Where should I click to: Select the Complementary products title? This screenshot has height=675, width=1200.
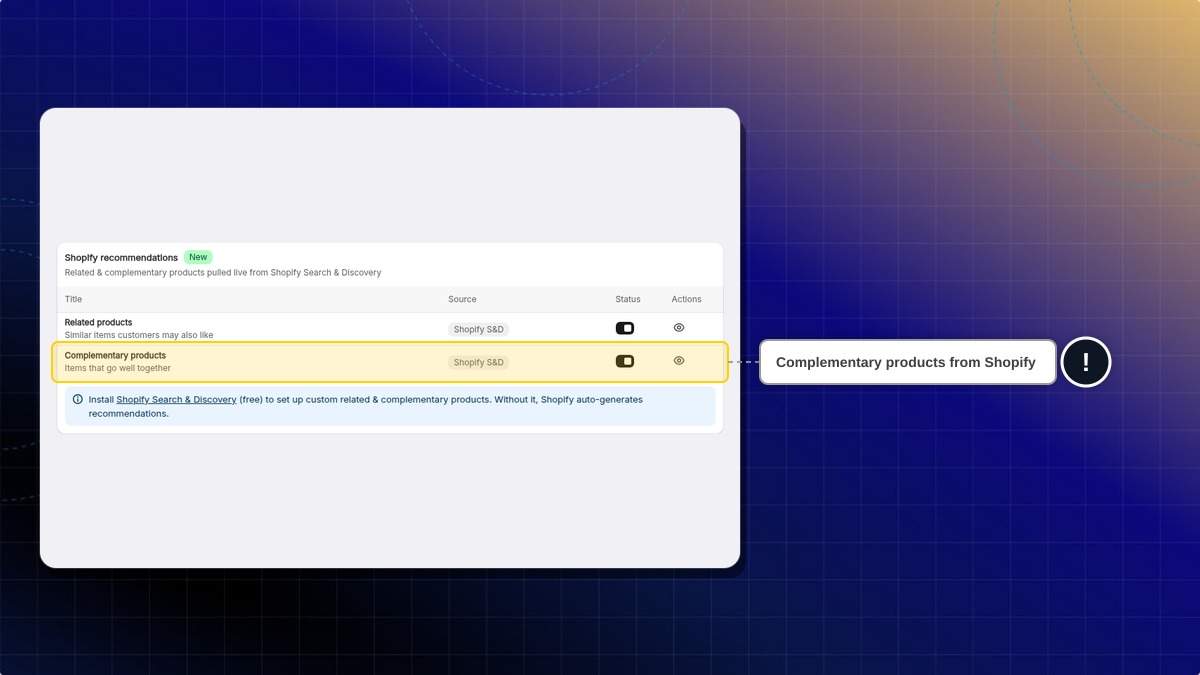tap(115, 355)
